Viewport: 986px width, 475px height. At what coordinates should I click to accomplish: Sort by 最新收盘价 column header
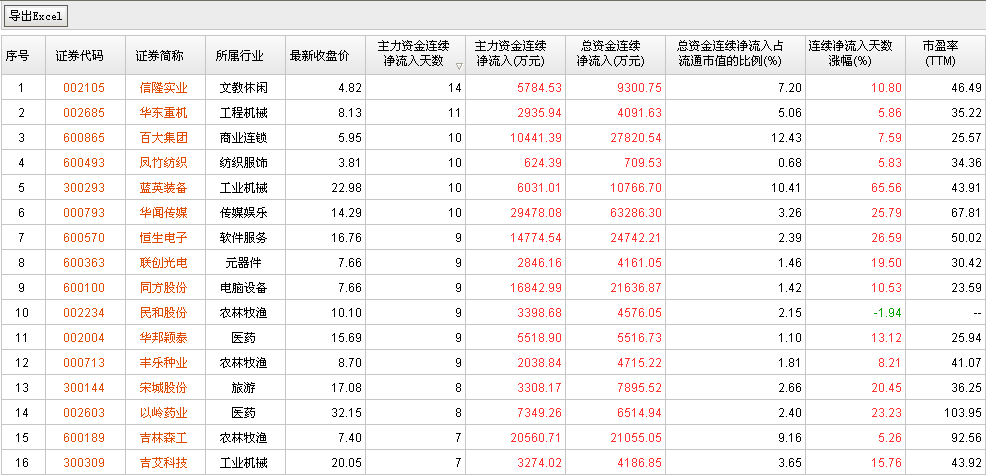coord(319,54)
